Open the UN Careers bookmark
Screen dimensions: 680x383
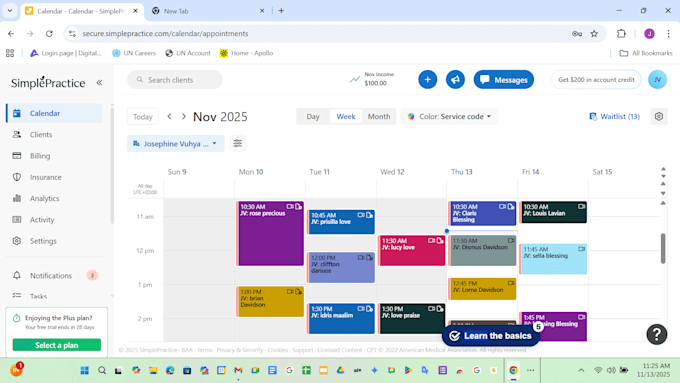pyautogui.click(x=134, y=53)
